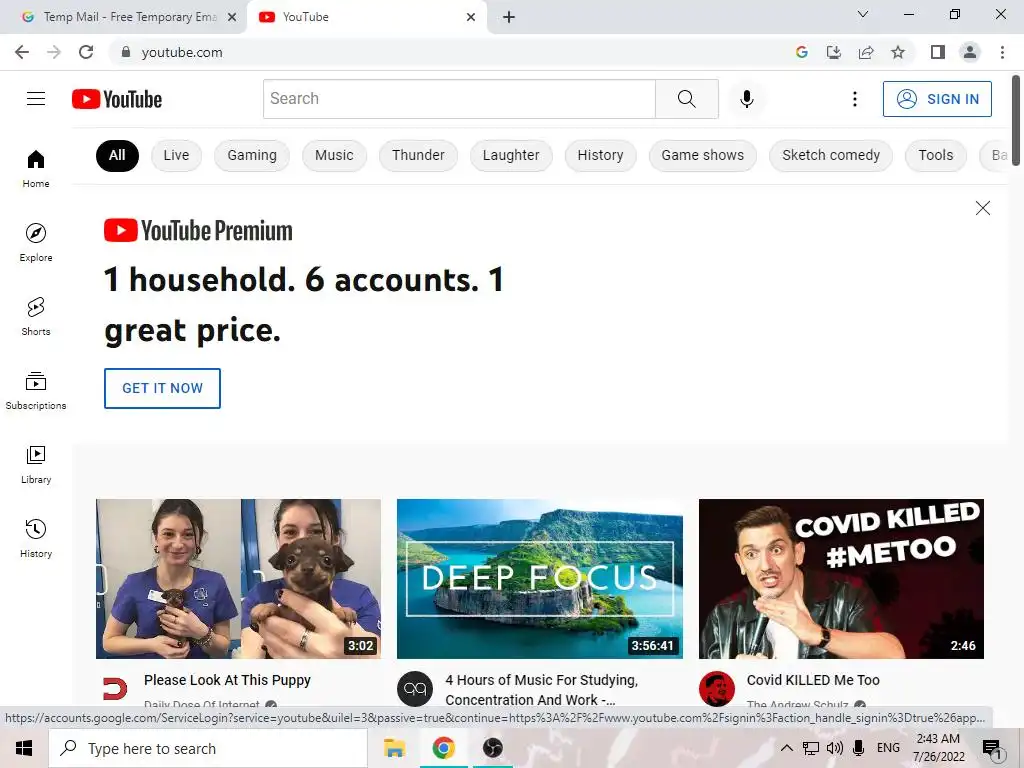The height and width of the screenshot is (768, 1024).
Task: Open Chrome profile avatar
Action: [x=970, y=52]
